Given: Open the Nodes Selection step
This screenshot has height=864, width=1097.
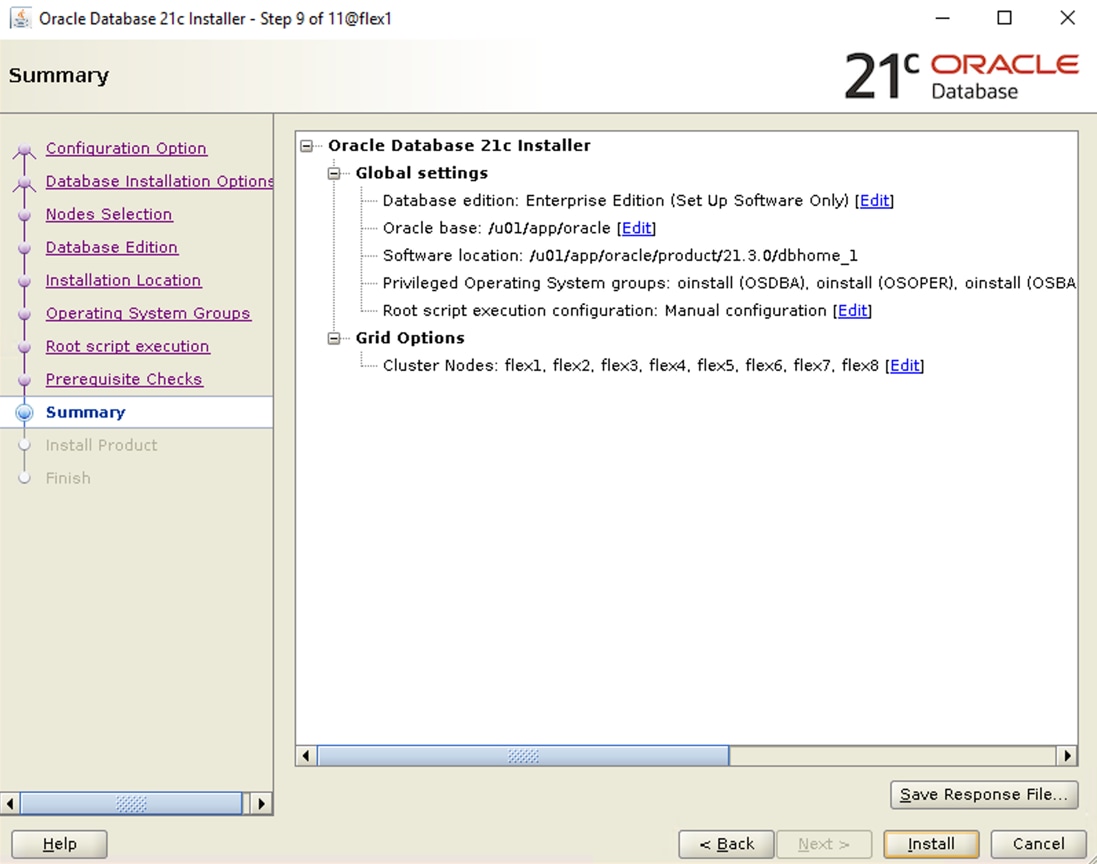Looking at the screenshot, I should pos(108,214).
